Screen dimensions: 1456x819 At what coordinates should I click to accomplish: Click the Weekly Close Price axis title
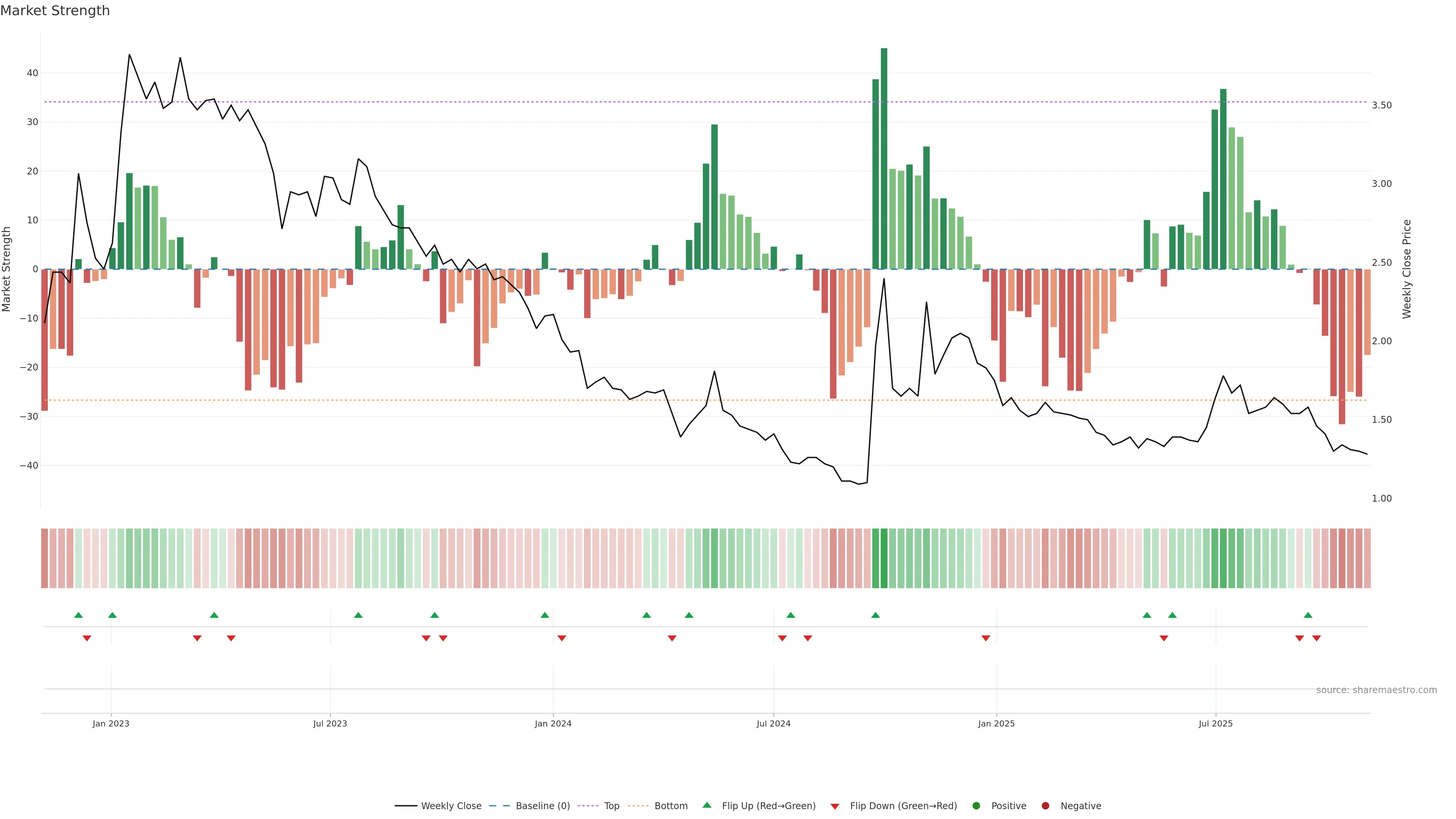tap(1407, 269)
